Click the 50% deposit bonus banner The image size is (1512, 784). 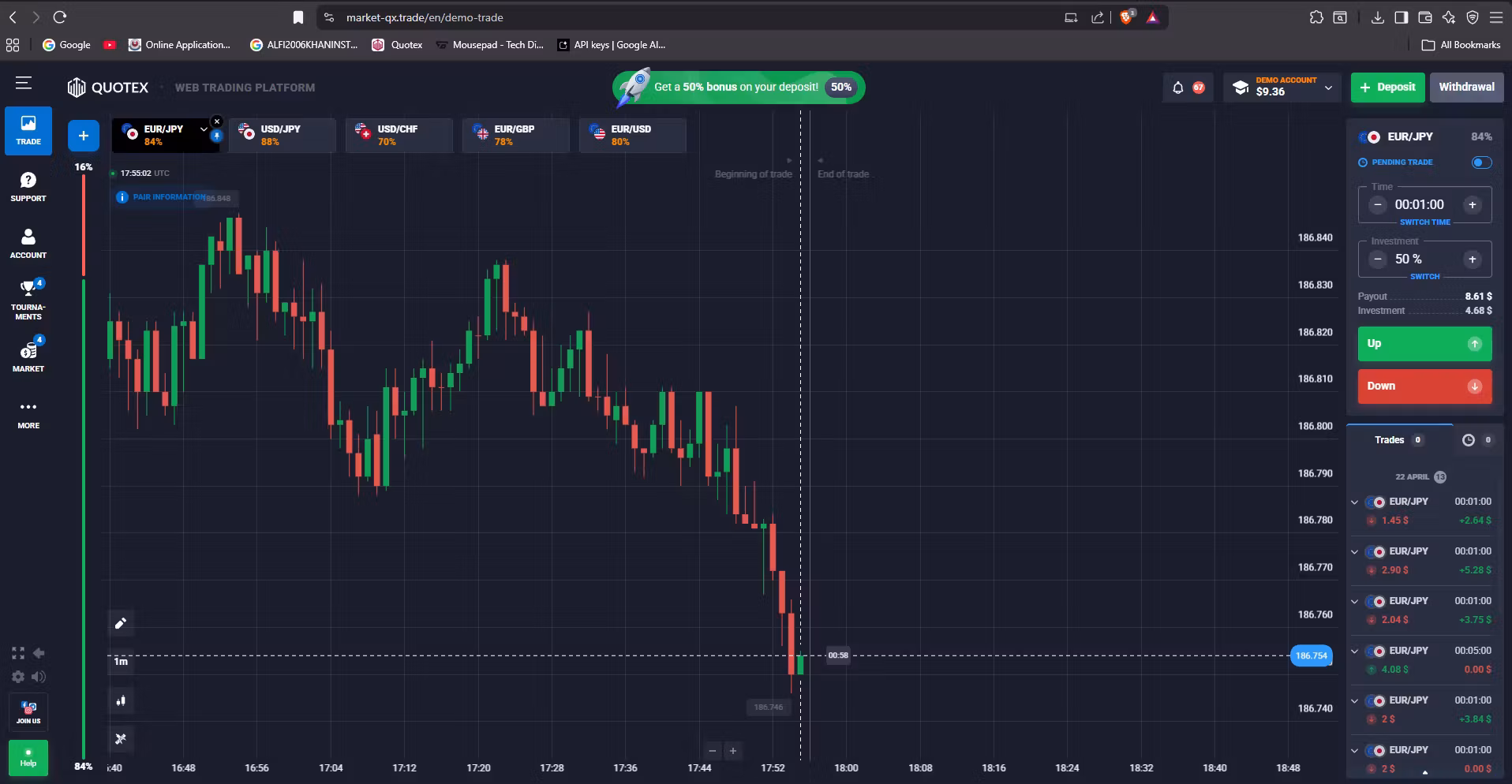[x=739, y=88]
